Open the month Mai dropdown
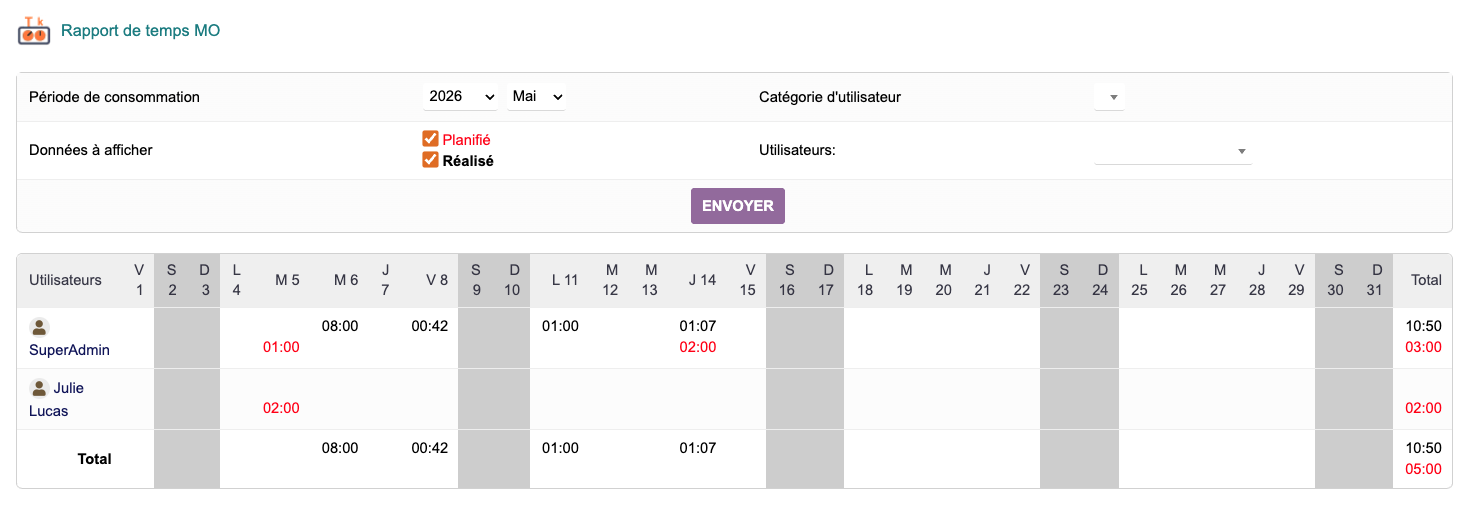Viewport: 1475px width, 525px height. point(537,97)
